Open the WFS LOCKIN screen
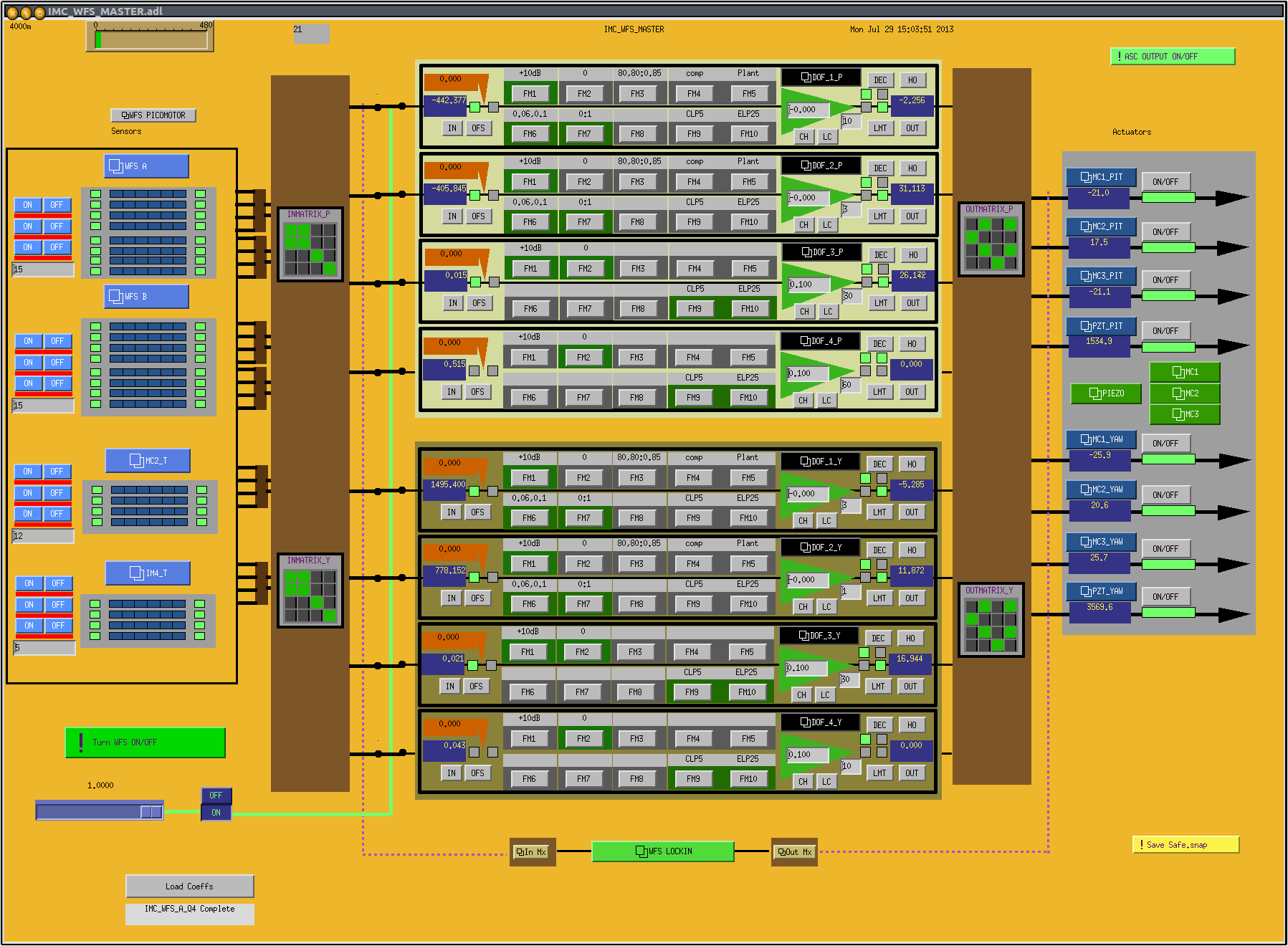Image resolution: width=1288 pixels, height=946 pixels. pyautogui.click(x=663, y=851)
